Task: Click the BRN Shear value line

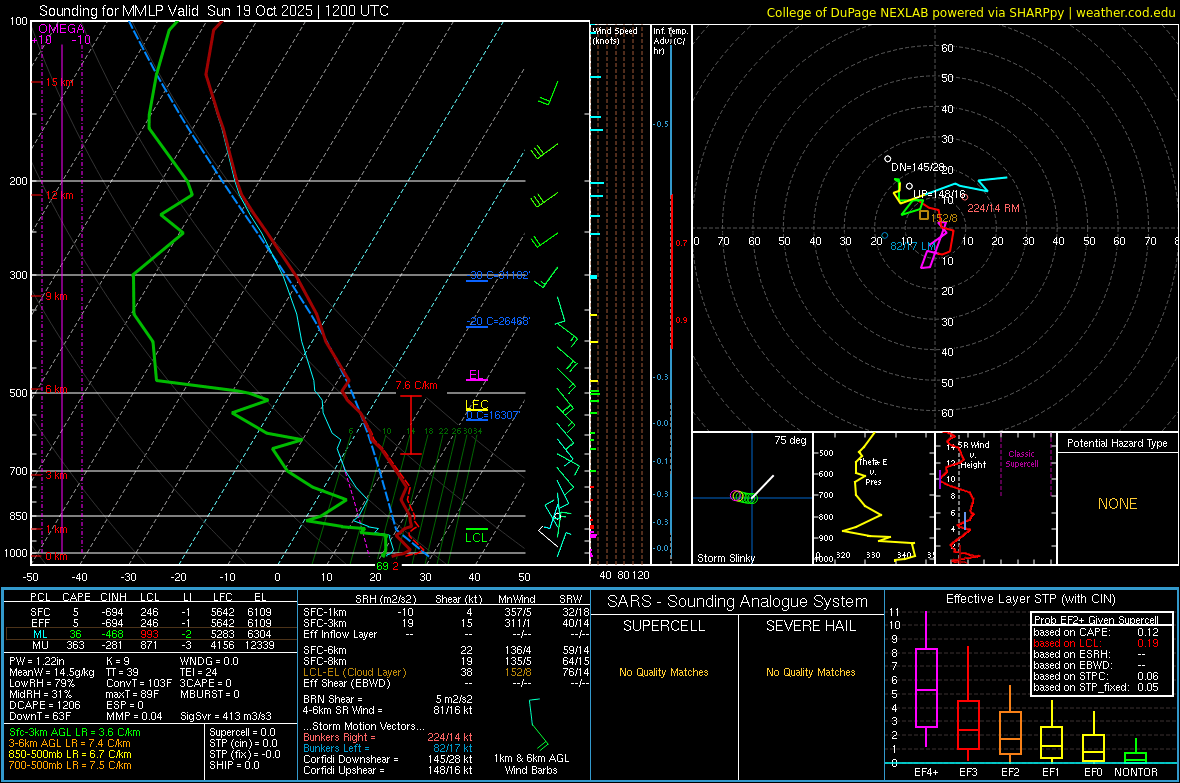Action: pyautogui.click(x=388, y=699)
